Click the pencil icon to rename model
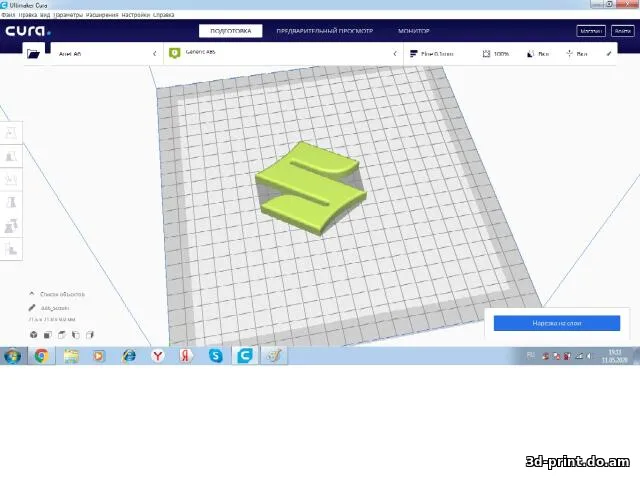The height and width of the screenshot is (480, 640). (x=32, y=308)
